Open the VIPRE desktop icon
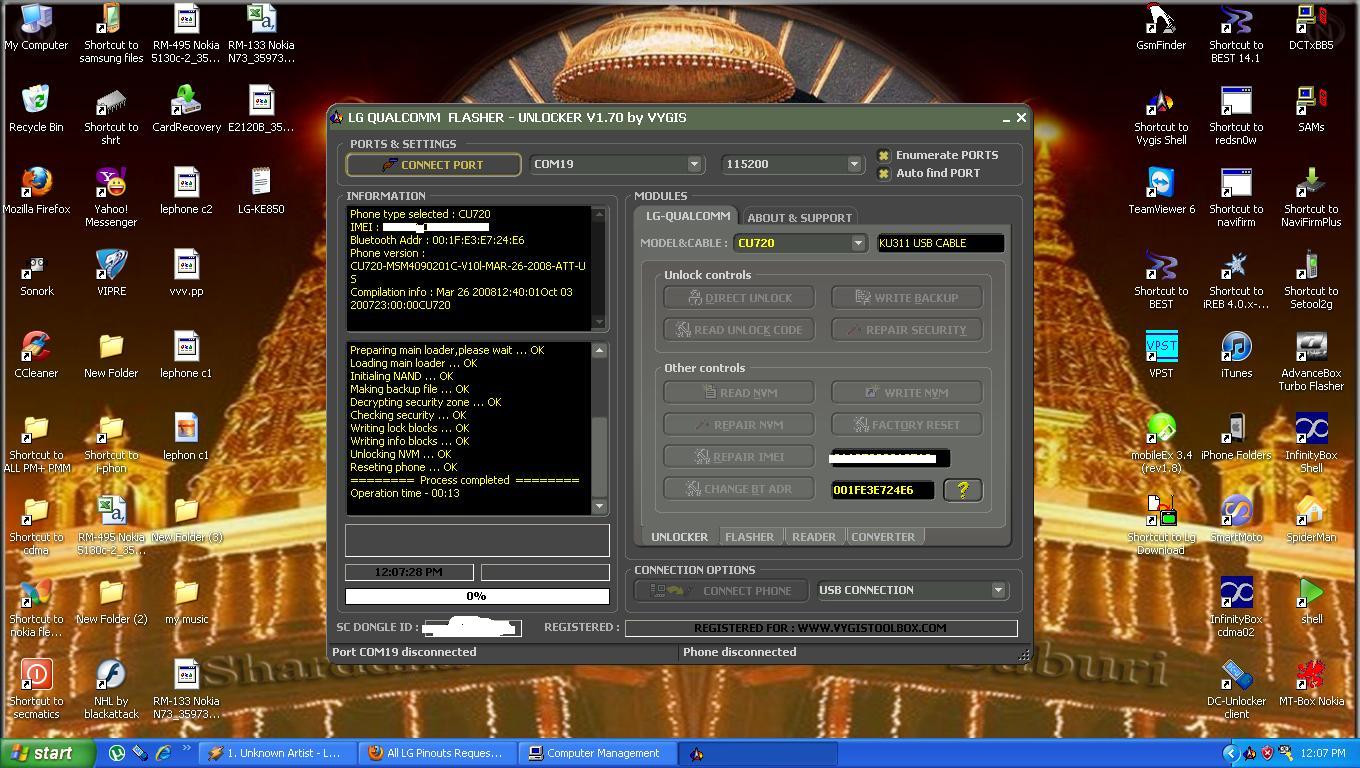1360x768 pixels. tap(111, 273)
